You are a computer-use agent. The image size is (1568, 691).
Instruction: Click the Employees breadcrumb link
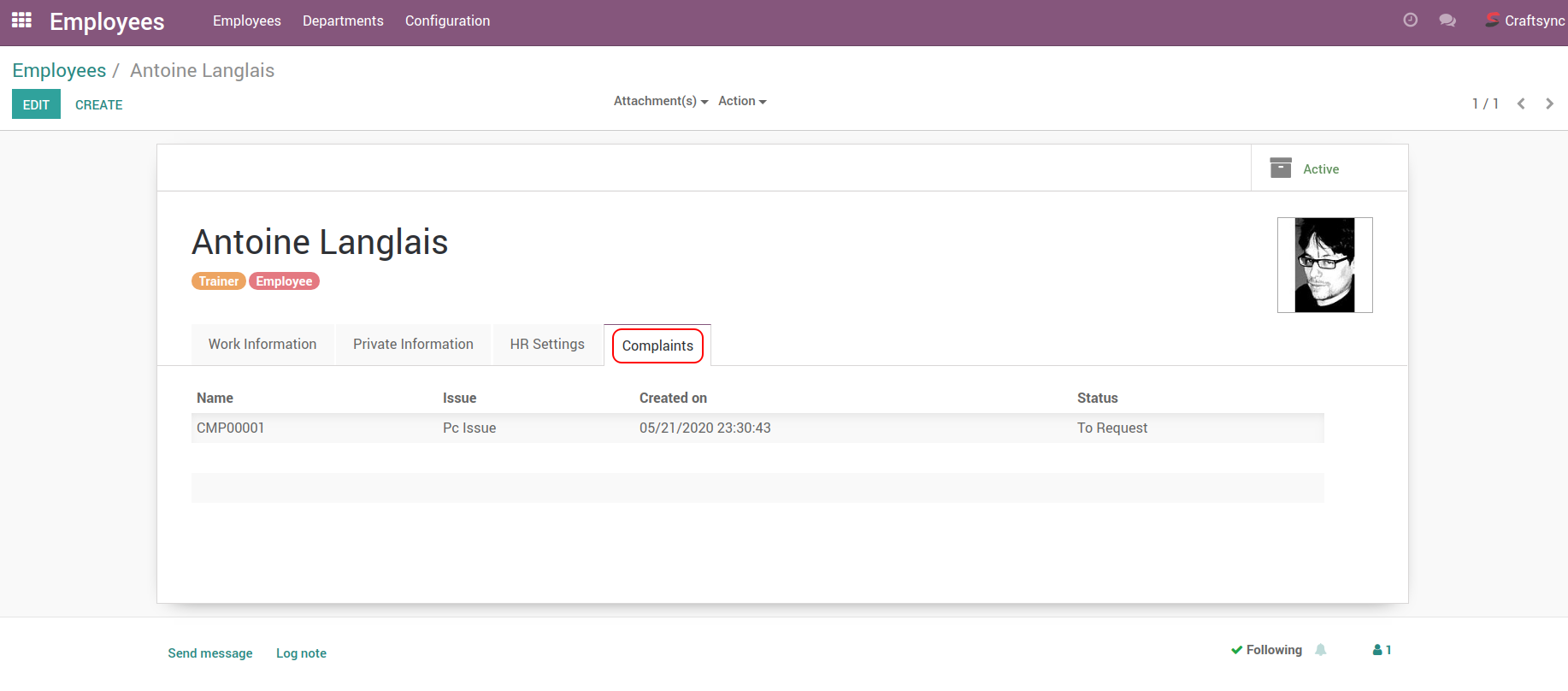tap(59, 70)
